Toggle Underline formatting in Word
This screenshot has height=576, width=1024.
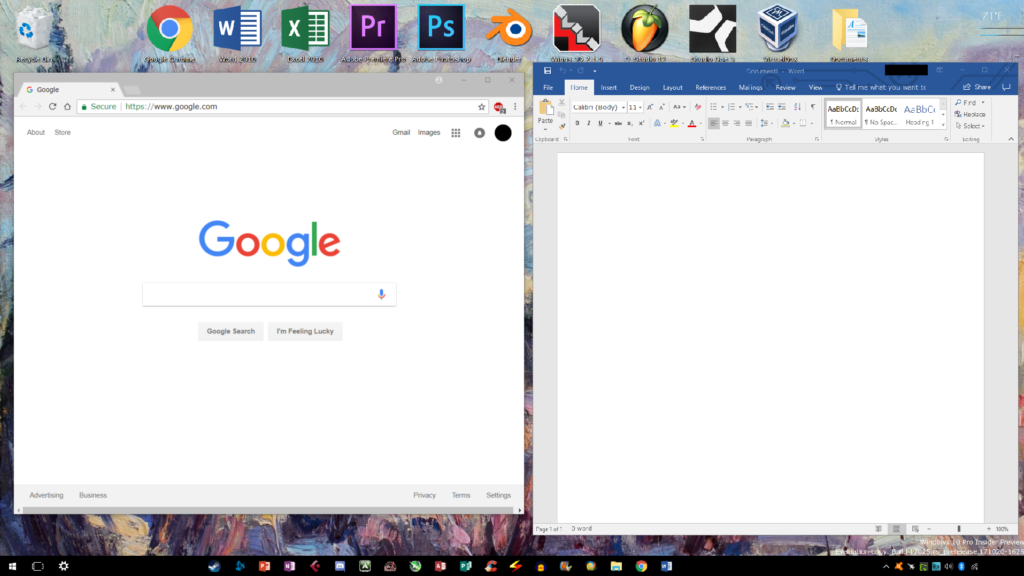point(600,123)
